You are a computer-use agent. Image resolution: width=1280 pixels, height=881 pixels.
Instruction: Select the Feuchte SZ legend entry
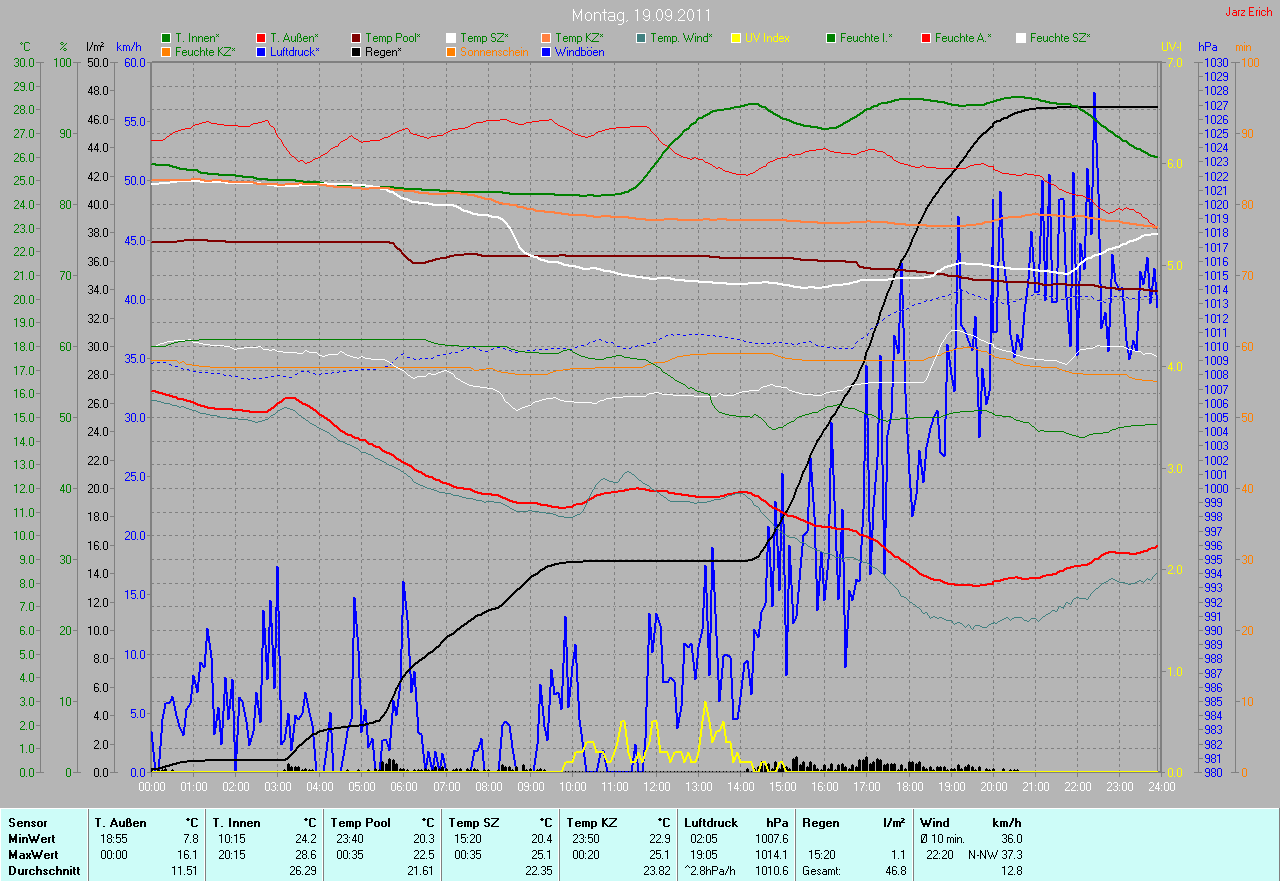click(x=1060, y=38)
